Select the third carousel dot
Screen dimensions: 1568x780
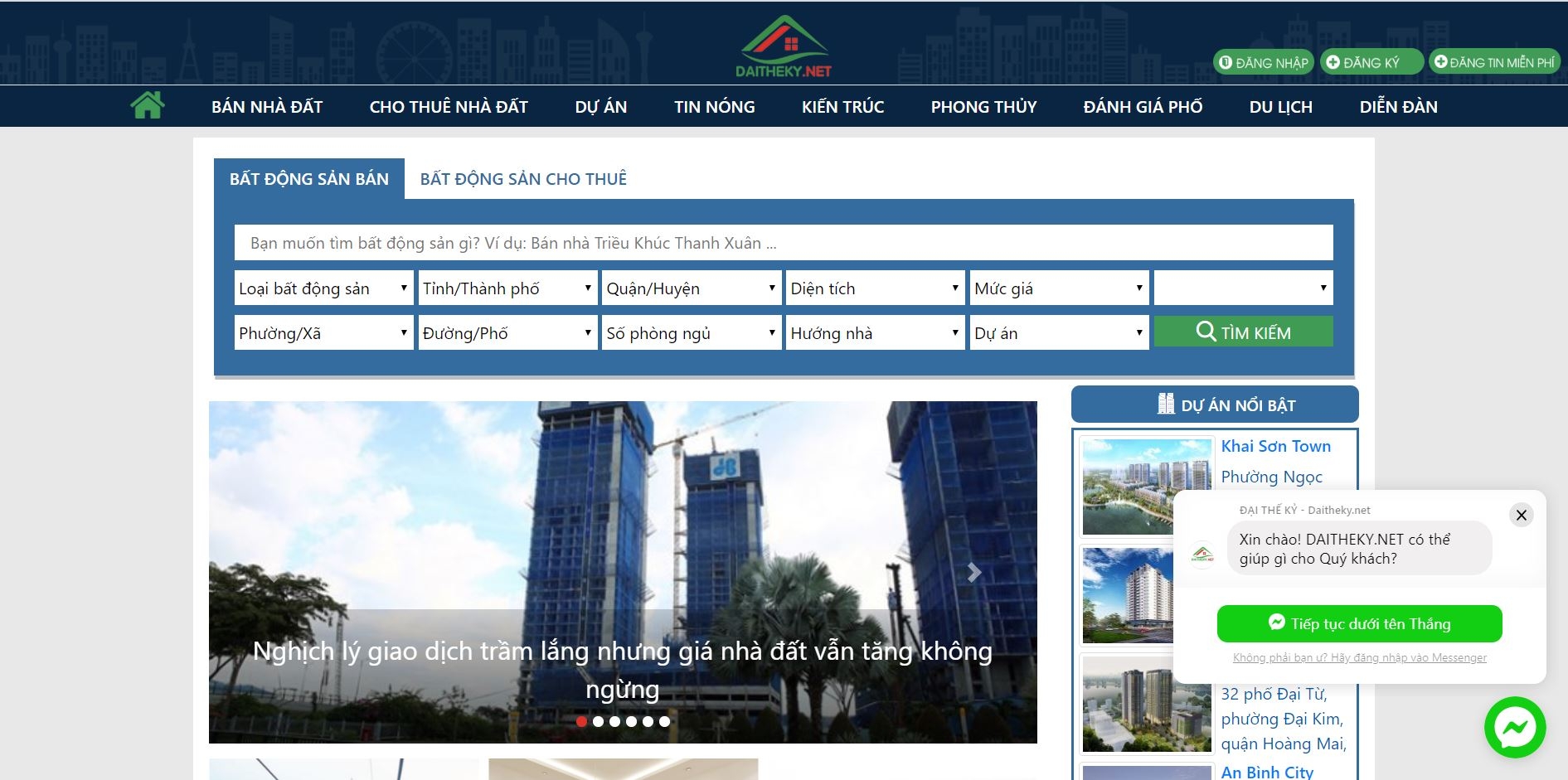pyautogui.click(x=614, y=721)
